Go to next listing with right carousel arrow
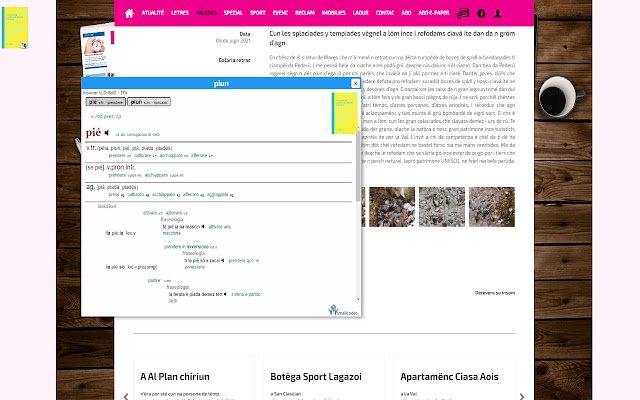 click(522, 396)
